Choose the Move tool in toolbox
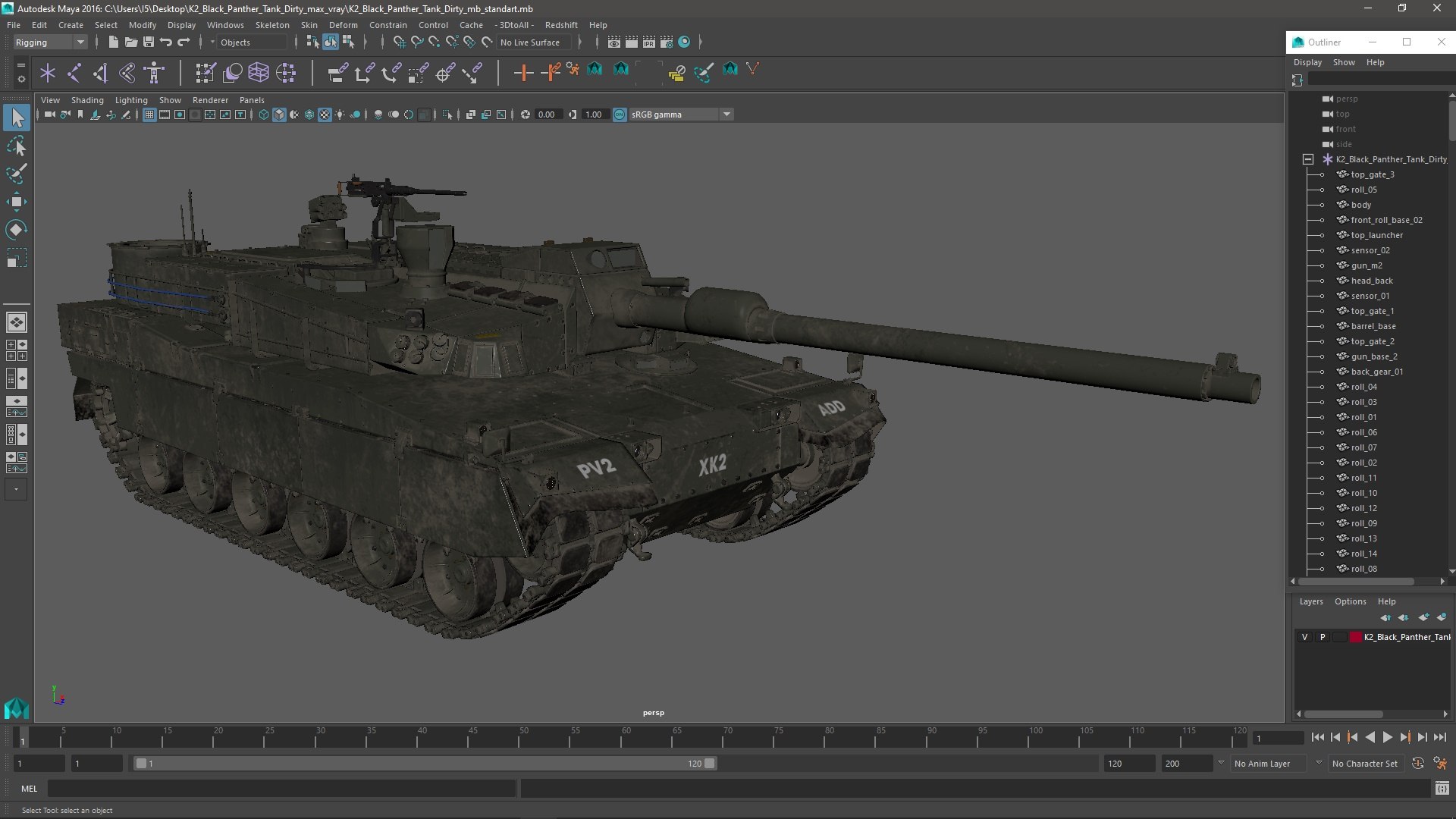This screenshot has width=1456, height=819. pos(17,202)
